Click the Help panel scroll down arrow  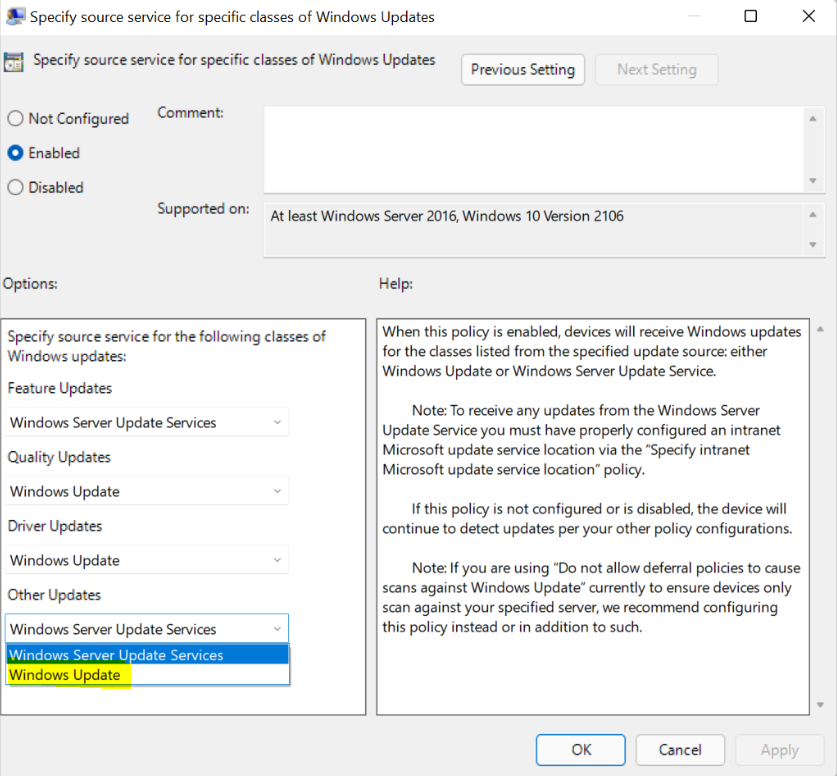pos(820,705)
